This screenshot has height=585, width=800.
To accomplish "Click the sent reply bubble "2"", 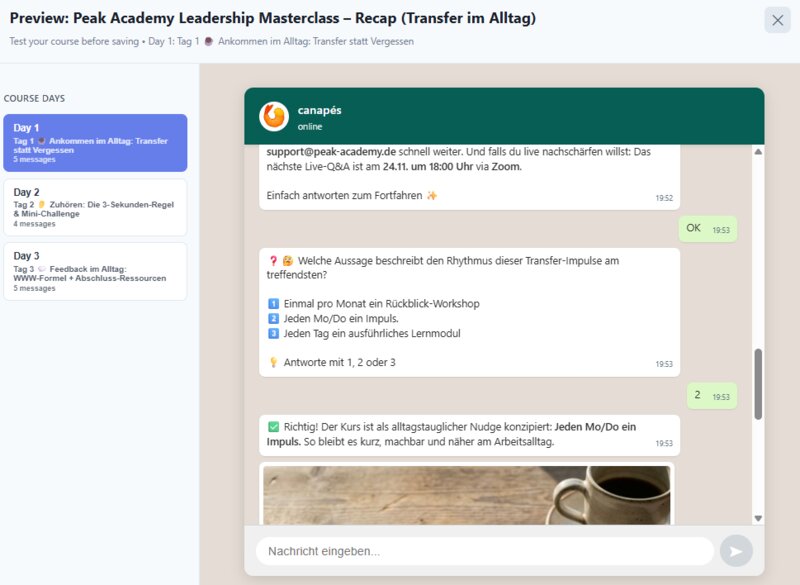I will pos(707,395).
